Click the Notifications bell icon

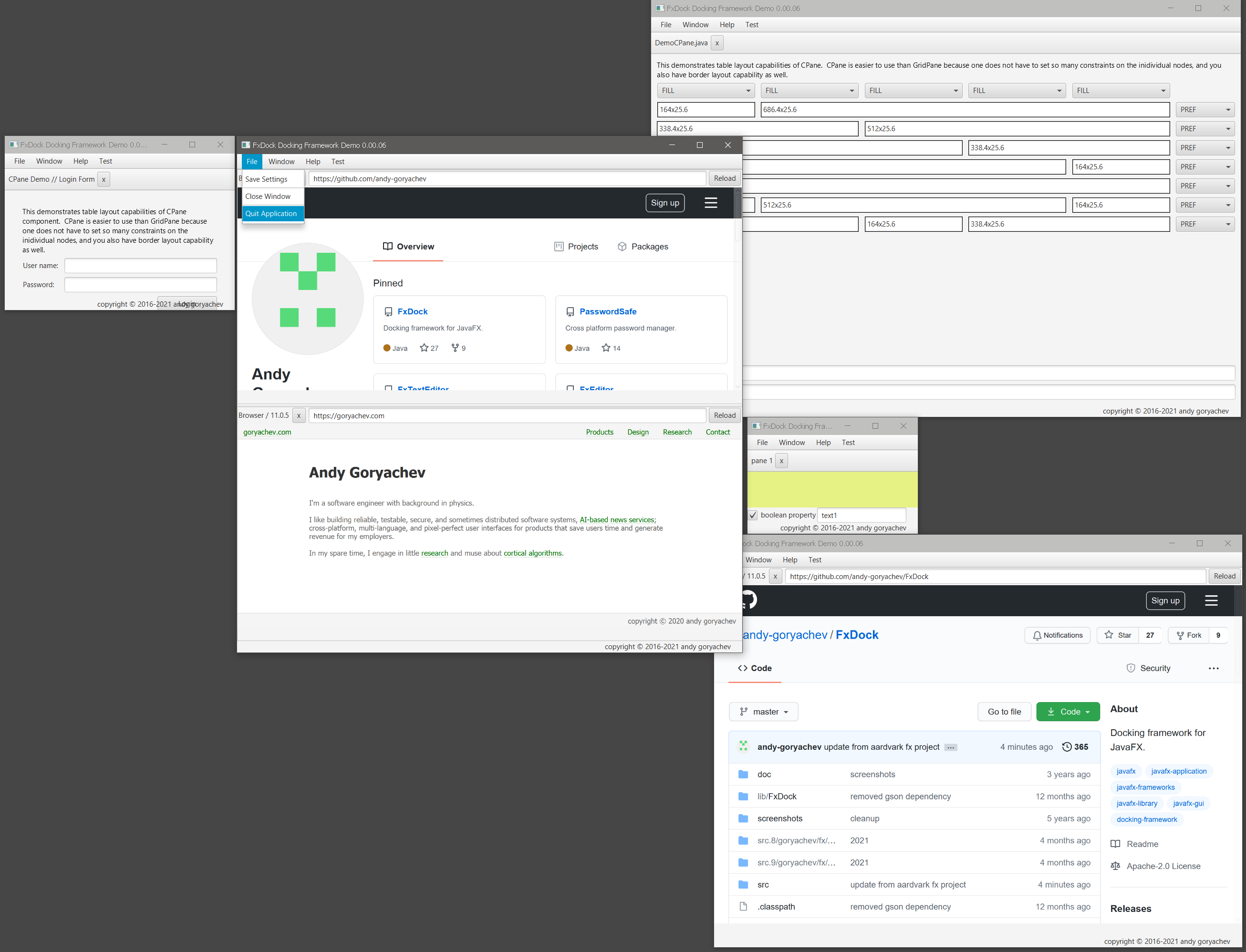(1038, 635)
